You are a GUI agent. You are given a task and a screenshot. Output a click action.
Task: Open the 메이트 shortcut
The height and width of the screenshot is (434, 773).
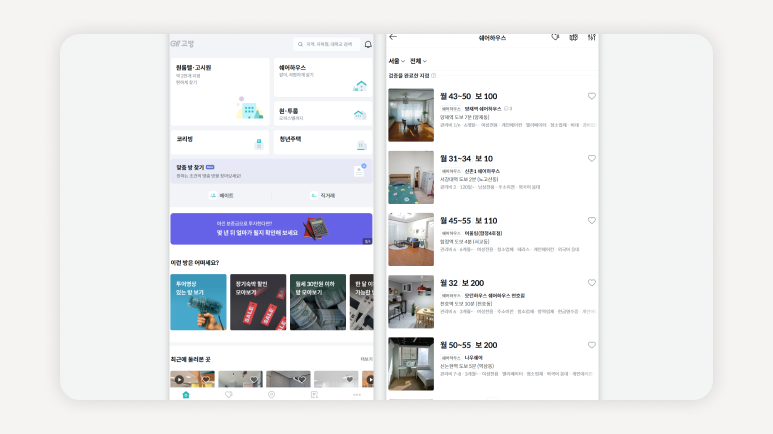pyautogui.click(x=221, y=196)
